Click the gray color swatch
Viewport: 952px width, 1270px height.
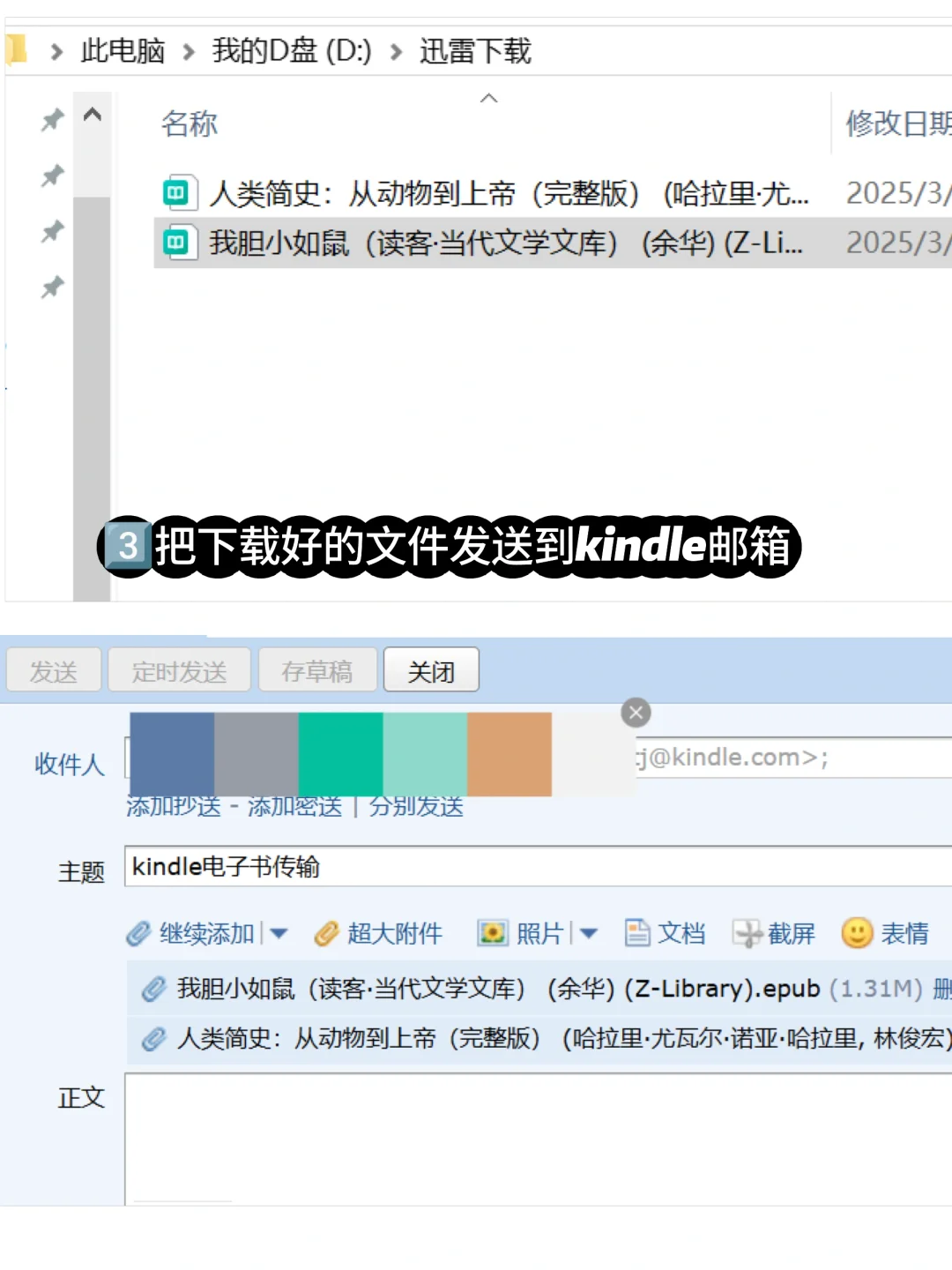click(257, 754)
